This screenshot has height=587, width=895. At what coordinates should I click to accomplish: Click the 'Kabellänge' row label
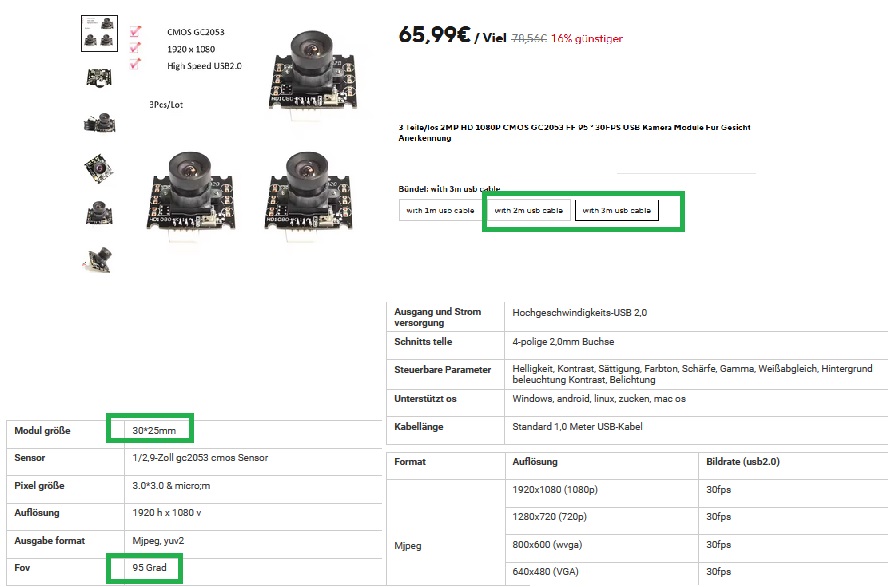click(419, 427)
